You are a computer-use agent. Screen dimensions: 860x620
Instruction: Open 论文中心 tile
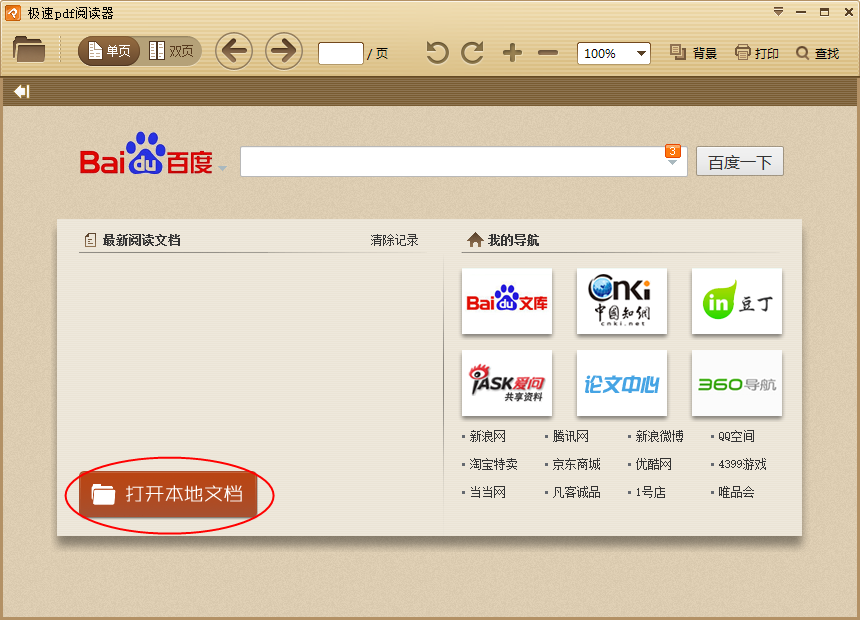622,383
